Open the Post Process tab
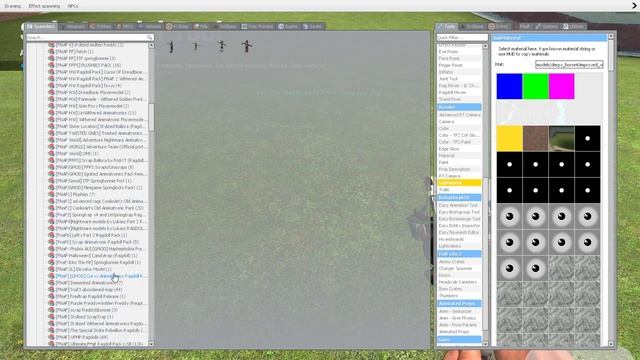Screen dimensions: 640x360 pyautogui.click(x=257, y=27)
